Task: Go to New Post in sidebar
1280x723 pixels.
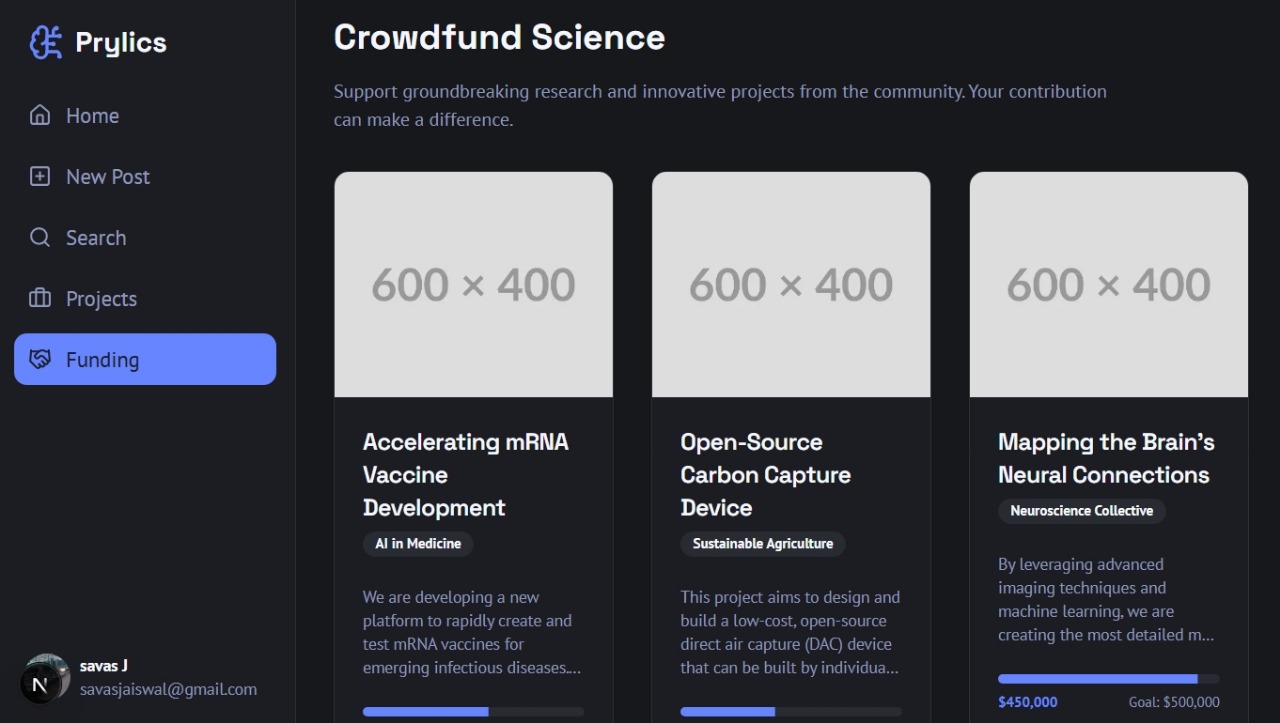Action: (107, 177)
